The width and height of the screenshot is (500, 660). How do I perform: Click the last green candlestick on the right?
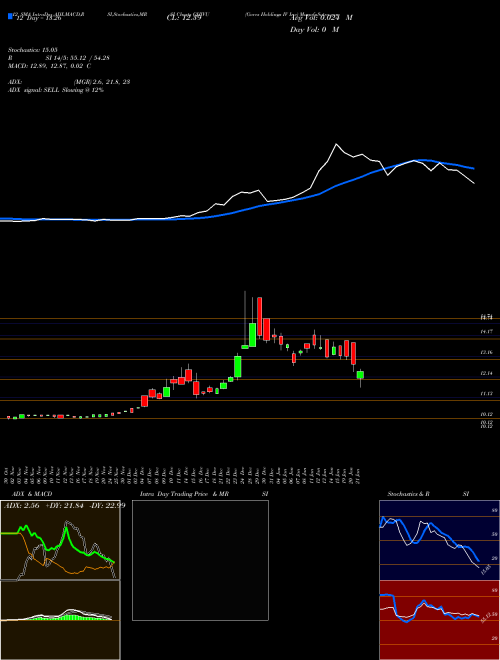point(360,375)
